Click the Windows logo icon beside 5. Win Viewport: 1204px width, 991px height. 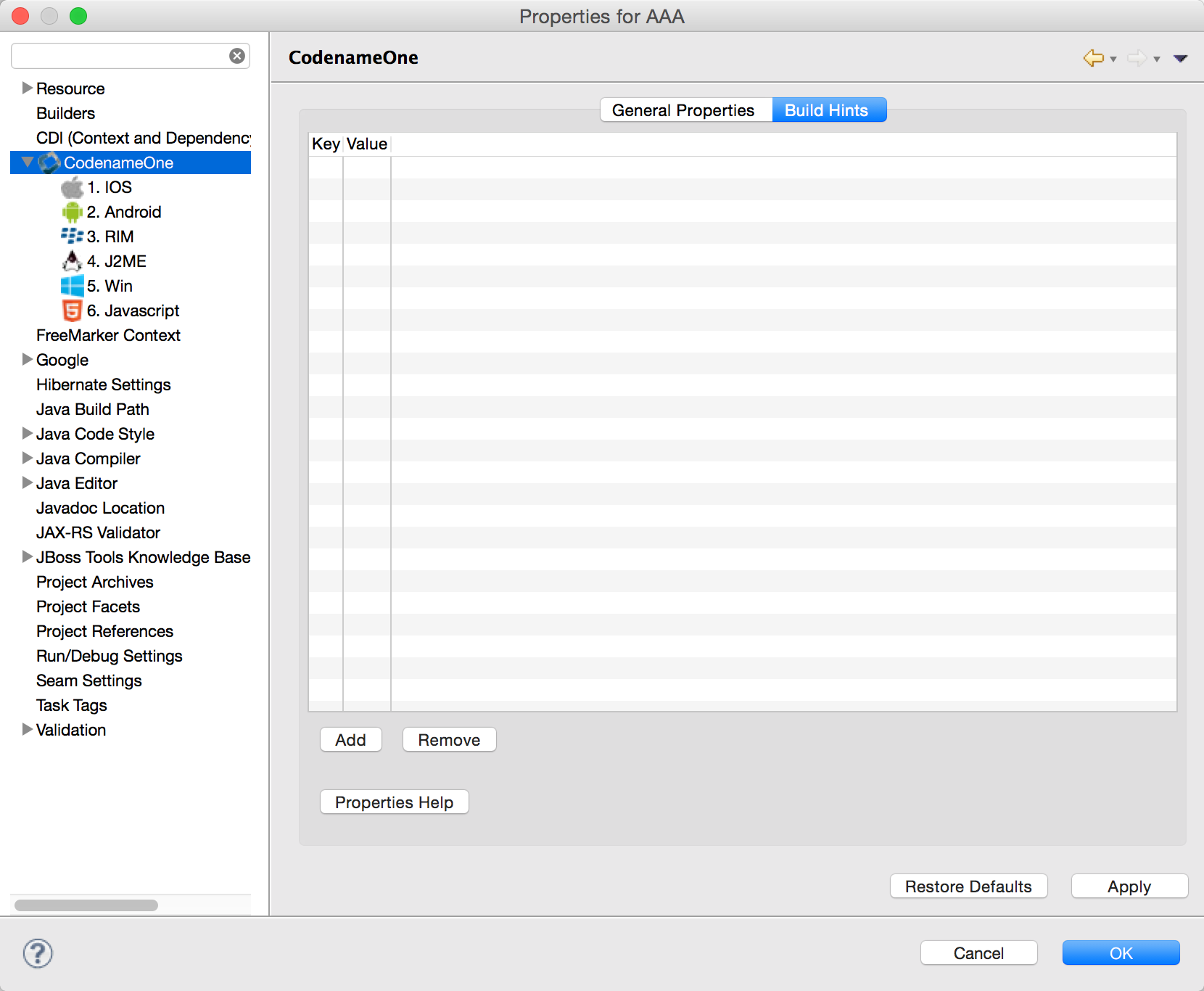click(x=72, y=286)
